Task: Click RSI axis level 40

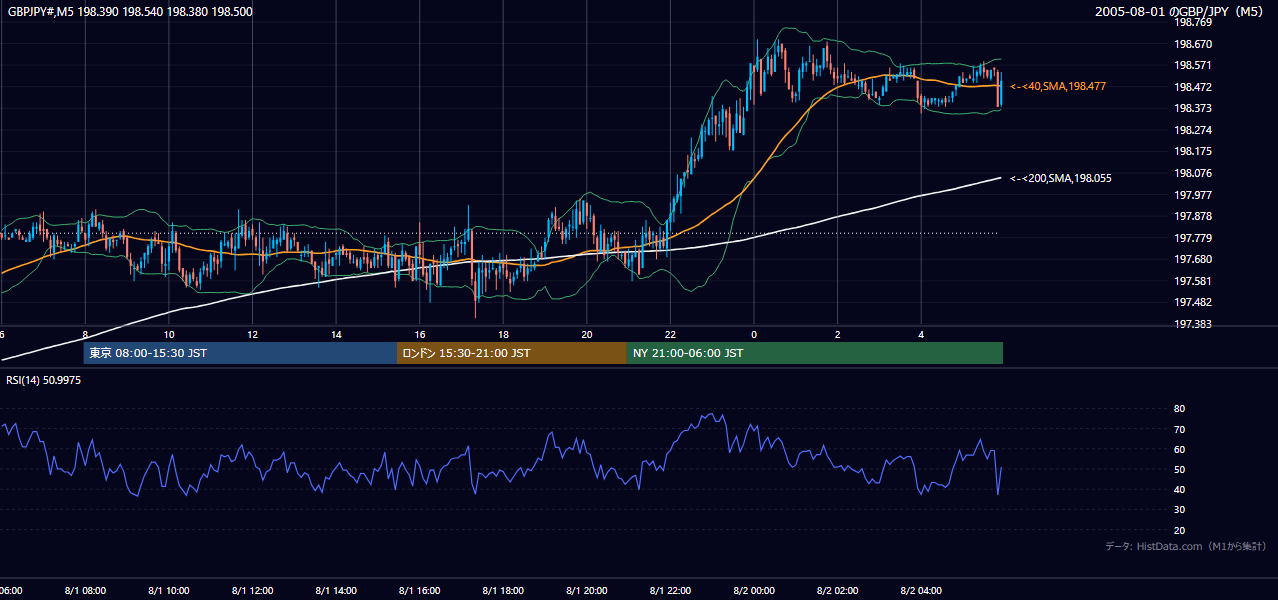Action: 1179,489
